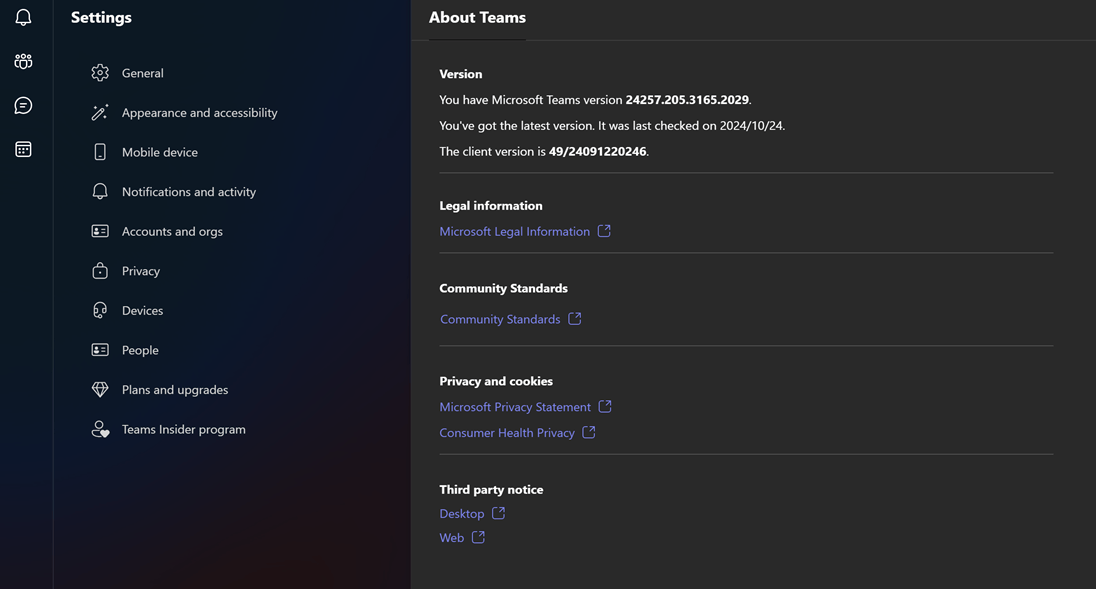Screen dimensions: 1096x589
Task: Click the diamond icon beside Plans and upgrades
Action: click(100, 389)
